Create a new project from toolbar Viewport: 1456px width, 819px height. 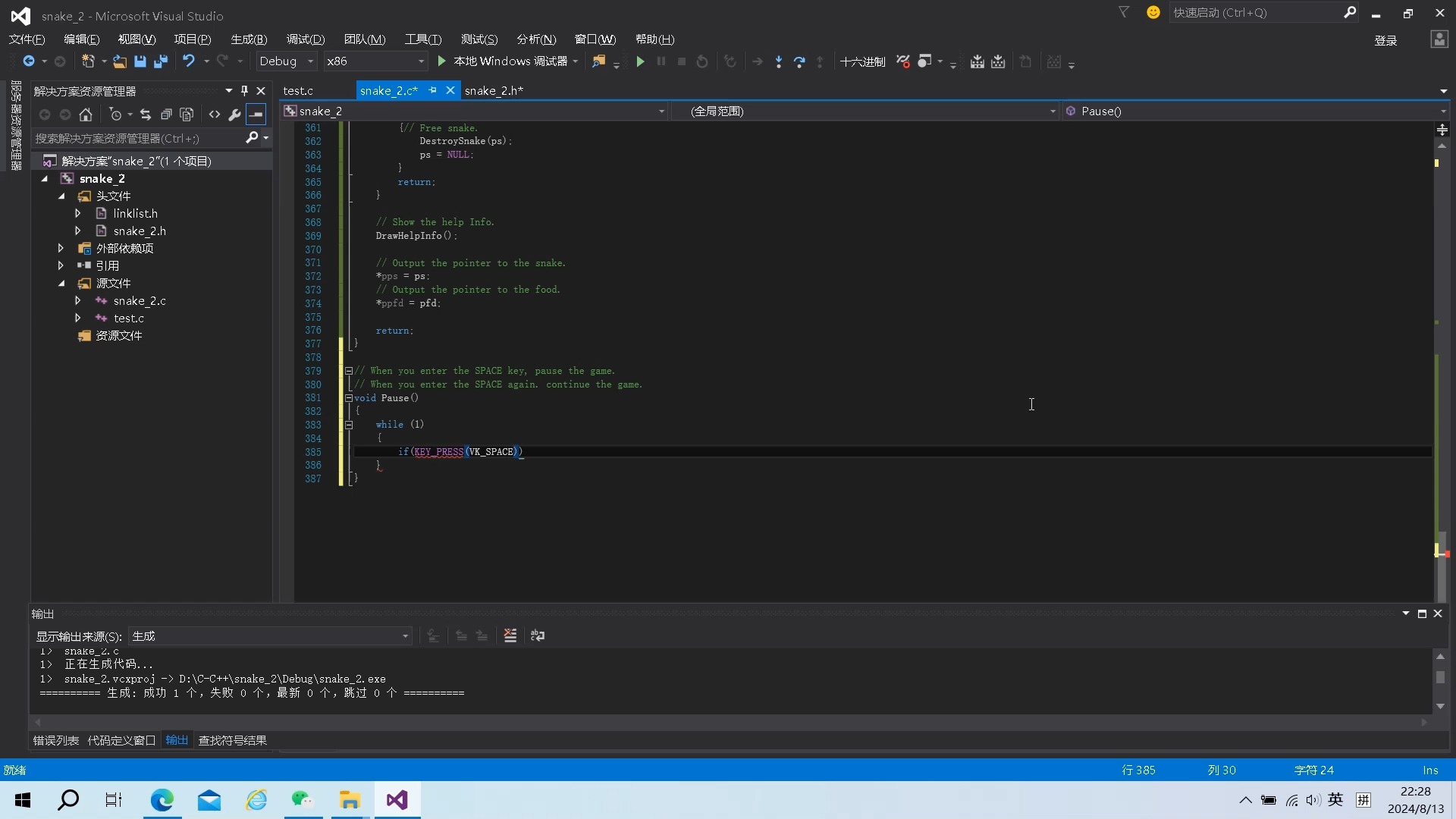(x=88, y=61)
